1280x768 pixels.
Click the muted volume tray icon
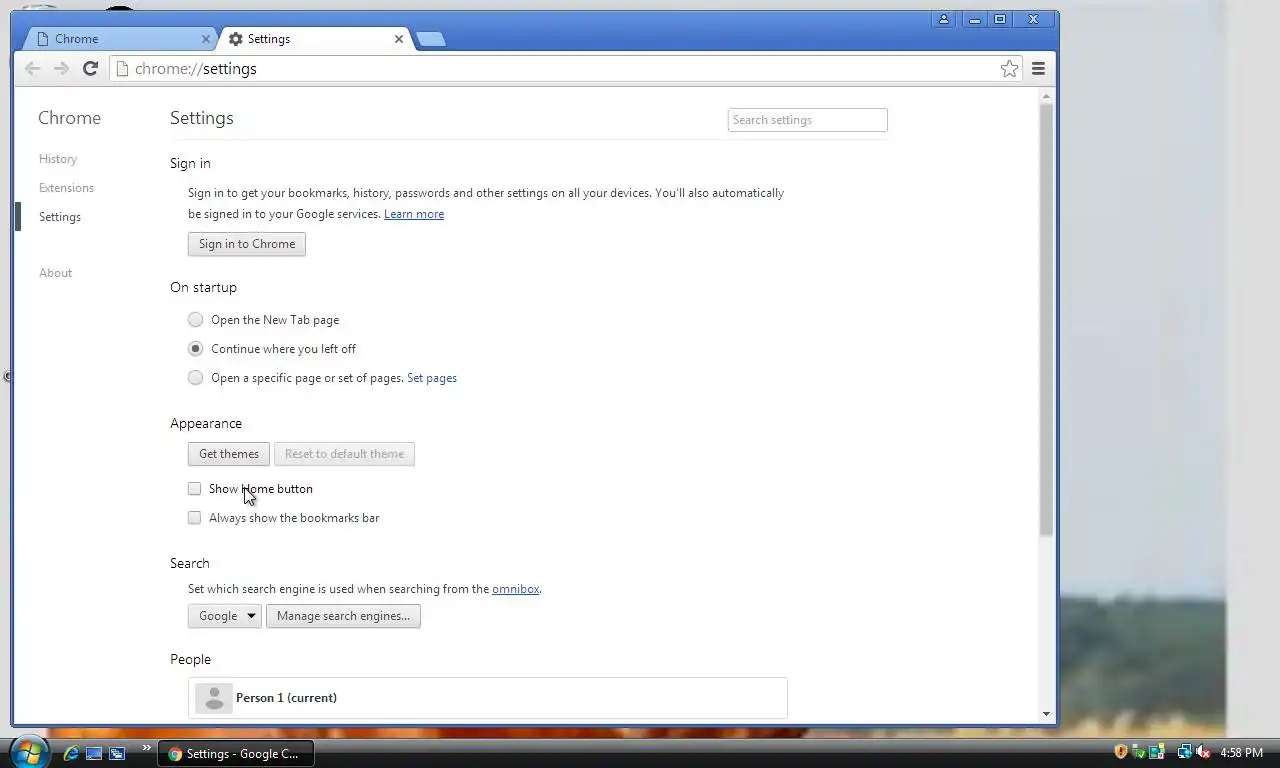pos(1203,752)
